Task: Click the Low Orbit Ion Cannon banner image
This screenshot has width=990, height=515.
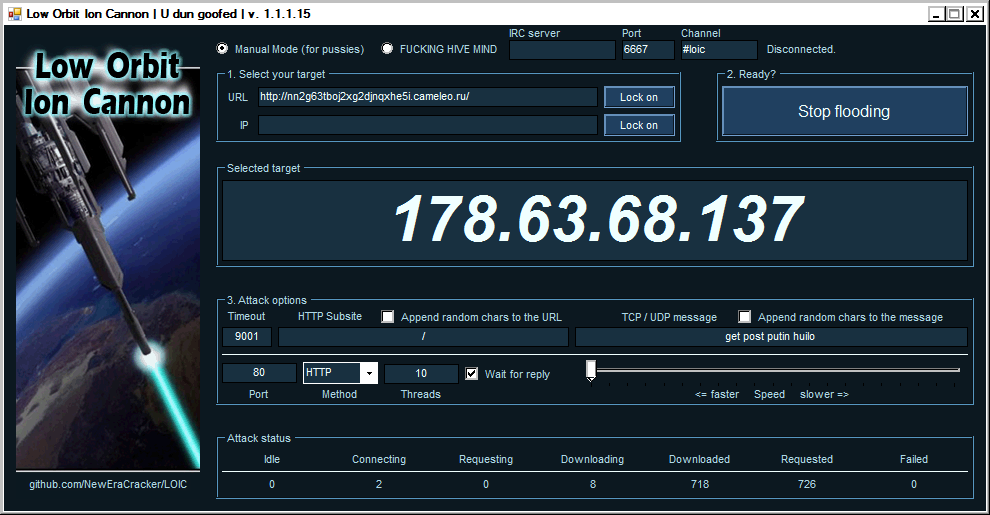Action: (x=108, y=258)
